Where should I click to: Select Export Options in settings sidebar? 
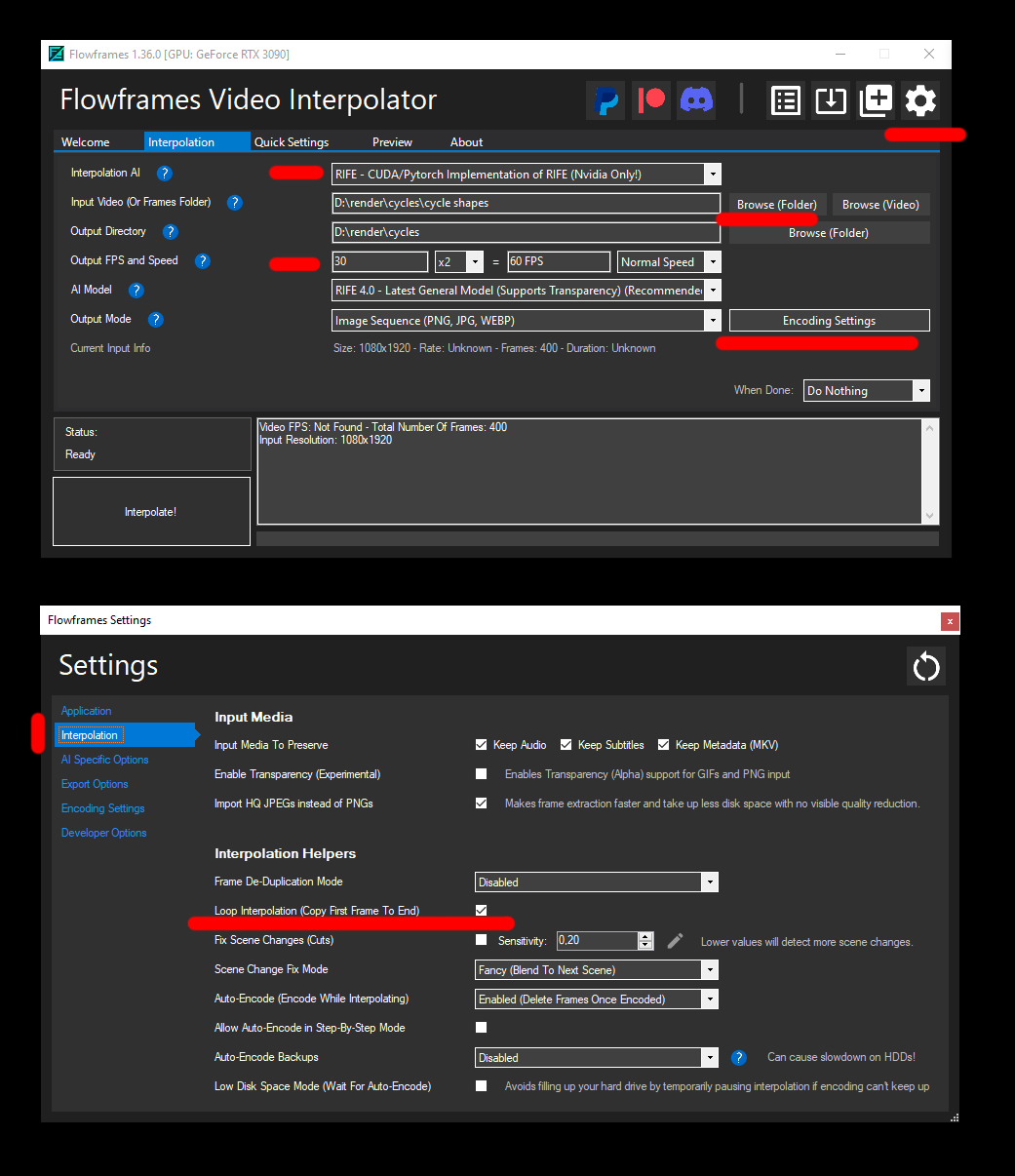coord(95,784)
